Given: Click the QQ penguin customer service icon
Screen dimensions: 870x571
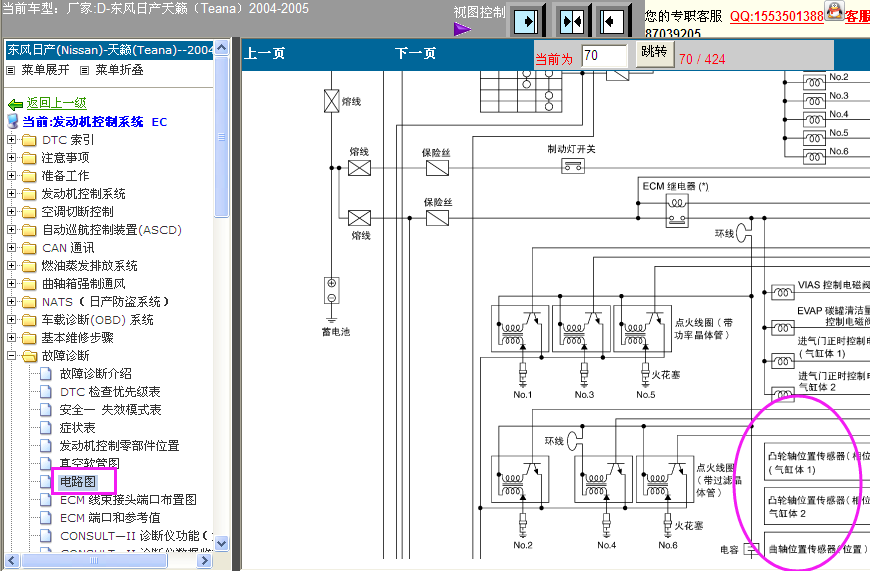Looking at the screenshot, I should 834,11.
